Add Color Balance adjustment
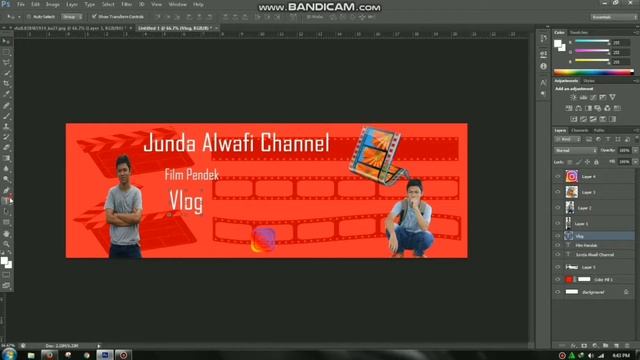 tap(579, 108)
